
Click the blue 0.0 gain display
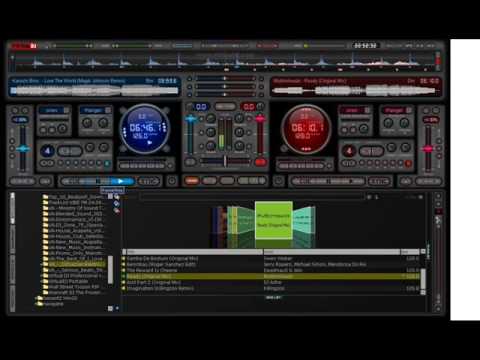coord(201,107)
